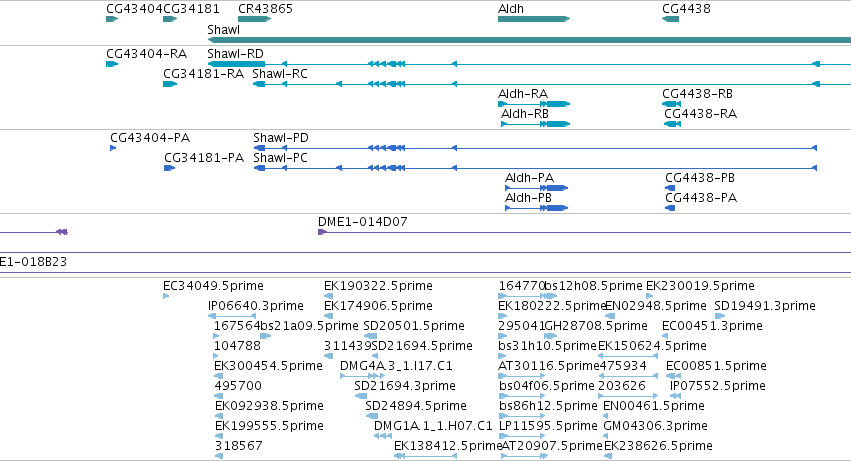This screenshot has width=851, height=461.
Task: Select the SD19491.3prime EST
Action: tap(720, 316)
